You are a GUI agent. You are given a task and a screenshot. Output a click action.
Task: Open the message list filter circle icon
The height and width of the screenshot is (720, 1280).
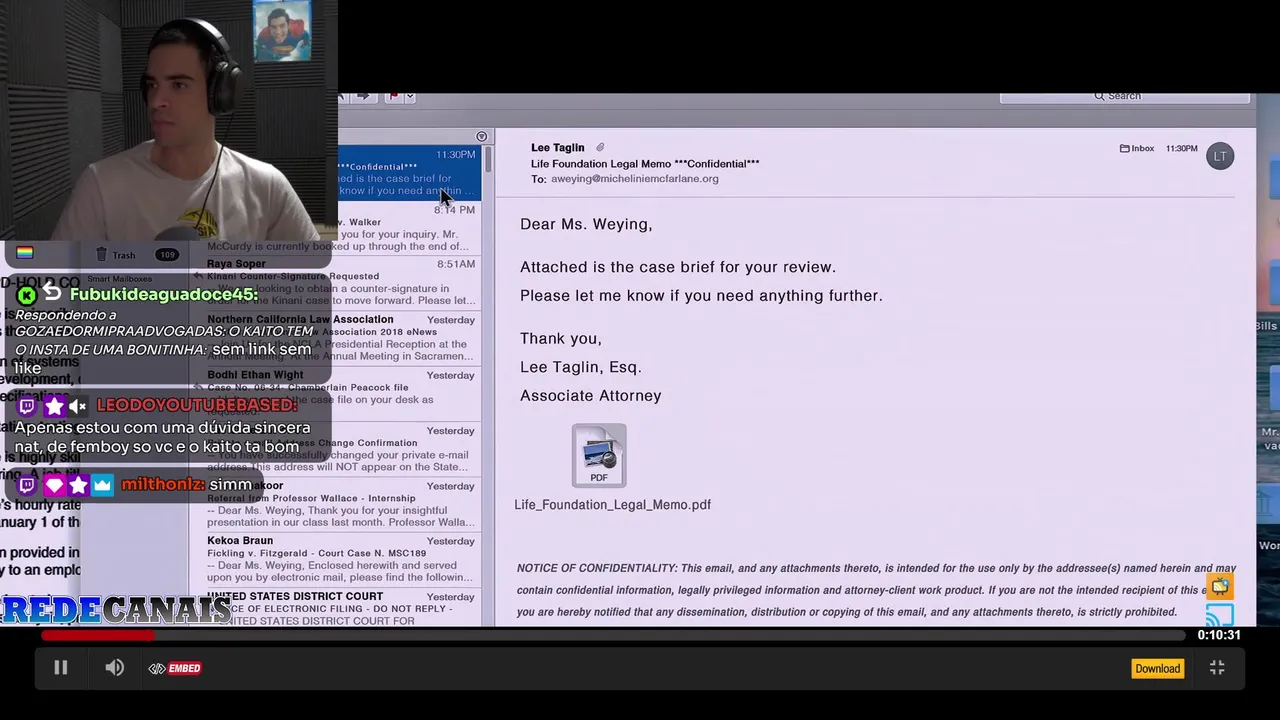[x=481, y=136]
